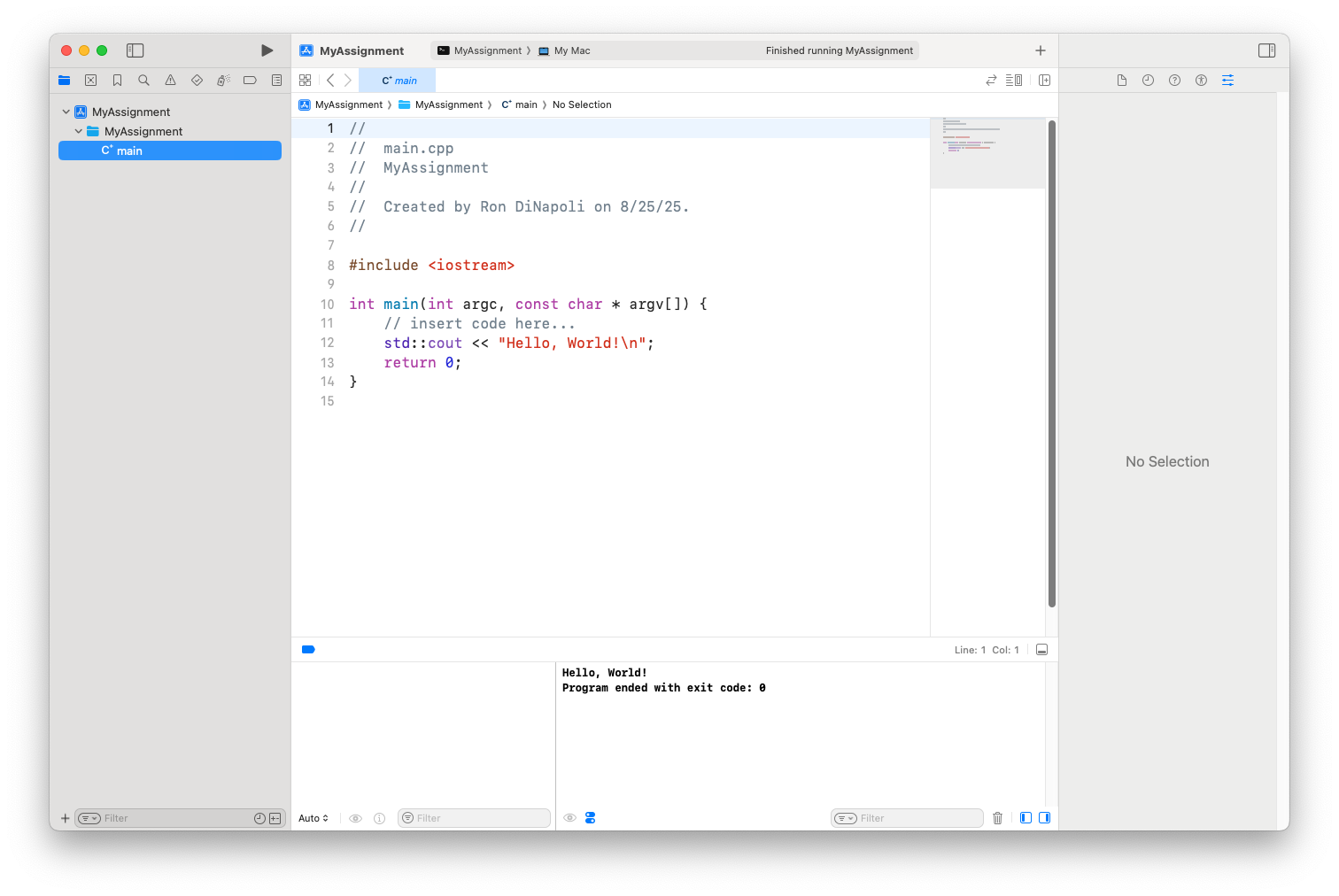Open the Test navigator diamond icon
1339x896 pixels.
point(197,80)
